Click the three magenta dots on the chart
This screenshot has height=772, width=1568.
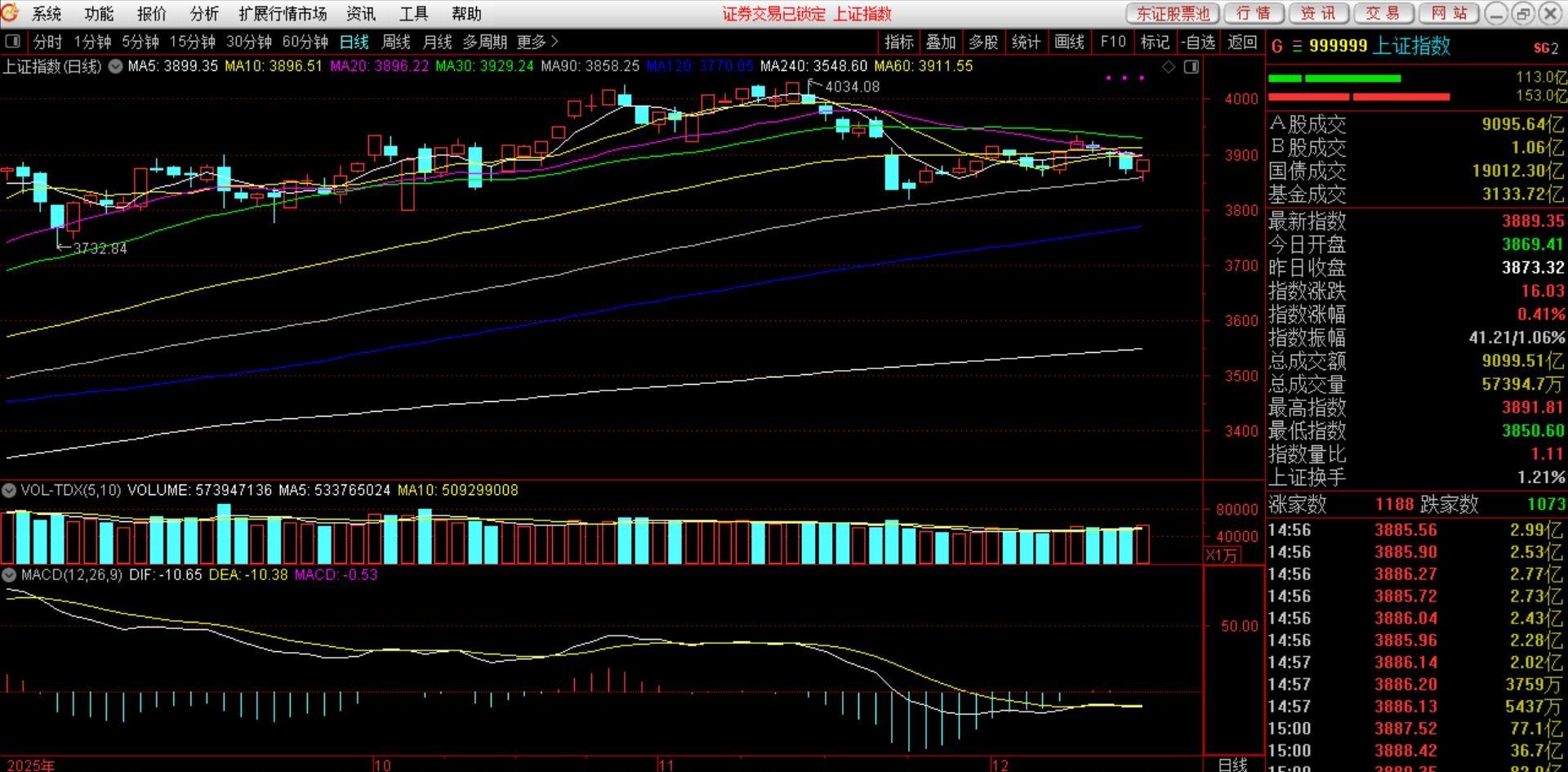click(1125, 78)
